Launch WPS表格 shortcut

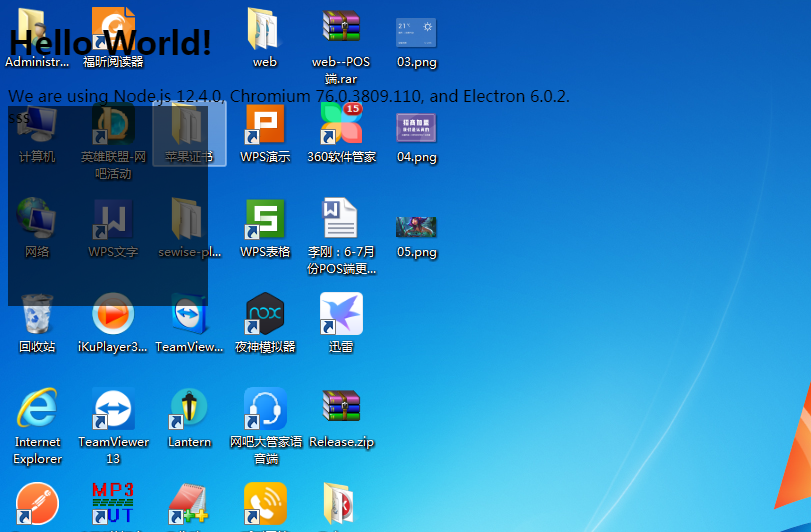tap(265, 228)
